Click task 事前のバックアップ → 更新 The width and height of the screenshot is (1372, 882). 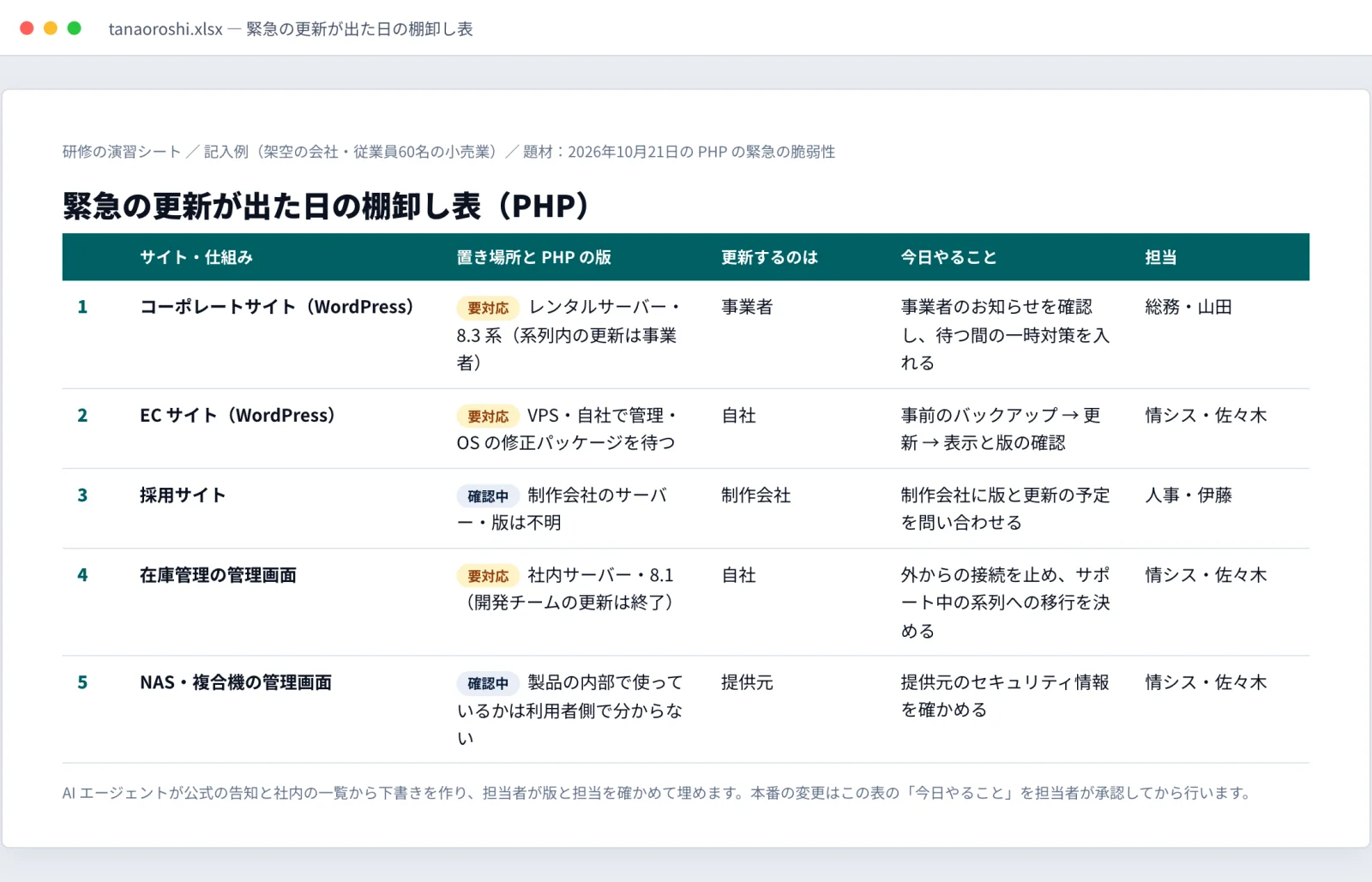tap(1001, 429)
